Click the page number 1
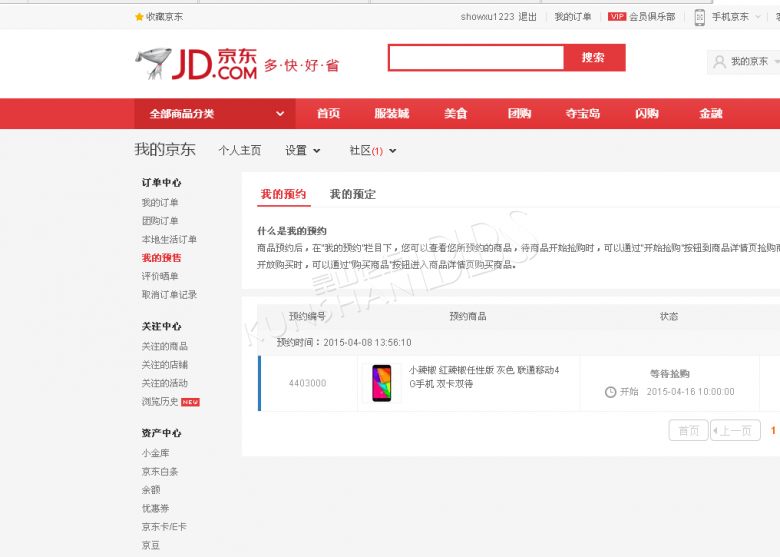This screenshot has height=557, width=780. tap(773, 431)
